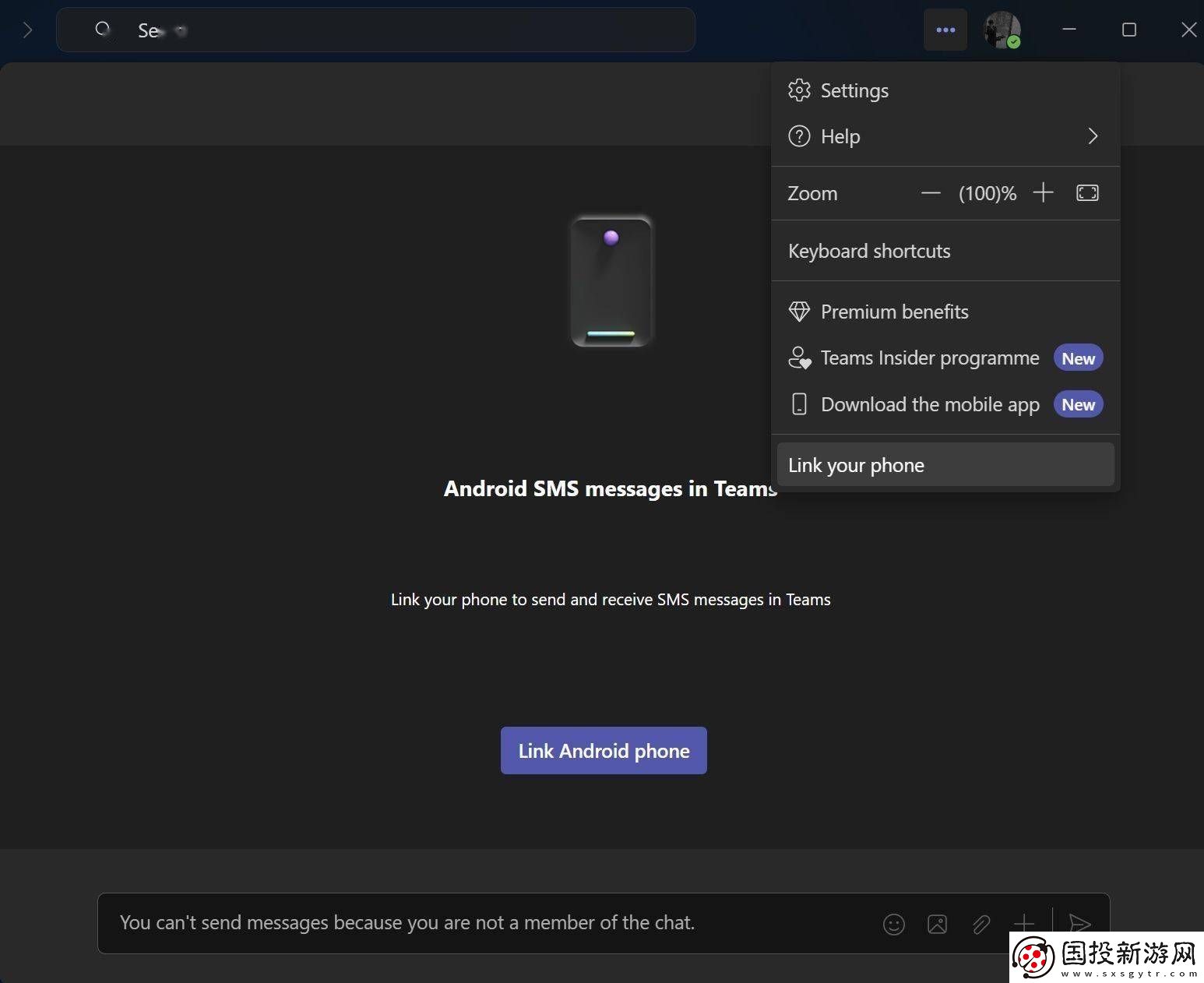Open the Settings menu entry
The width and height of the screenshot is (1204, 983).
tap(945, 90)
